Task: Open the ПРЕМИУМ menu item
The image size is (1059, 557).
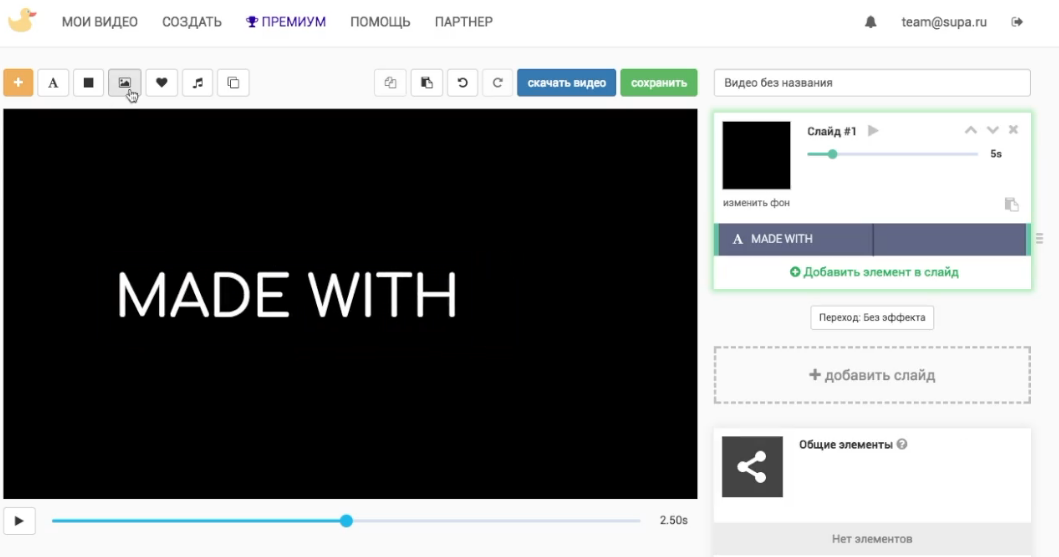Action: (286, 22)
